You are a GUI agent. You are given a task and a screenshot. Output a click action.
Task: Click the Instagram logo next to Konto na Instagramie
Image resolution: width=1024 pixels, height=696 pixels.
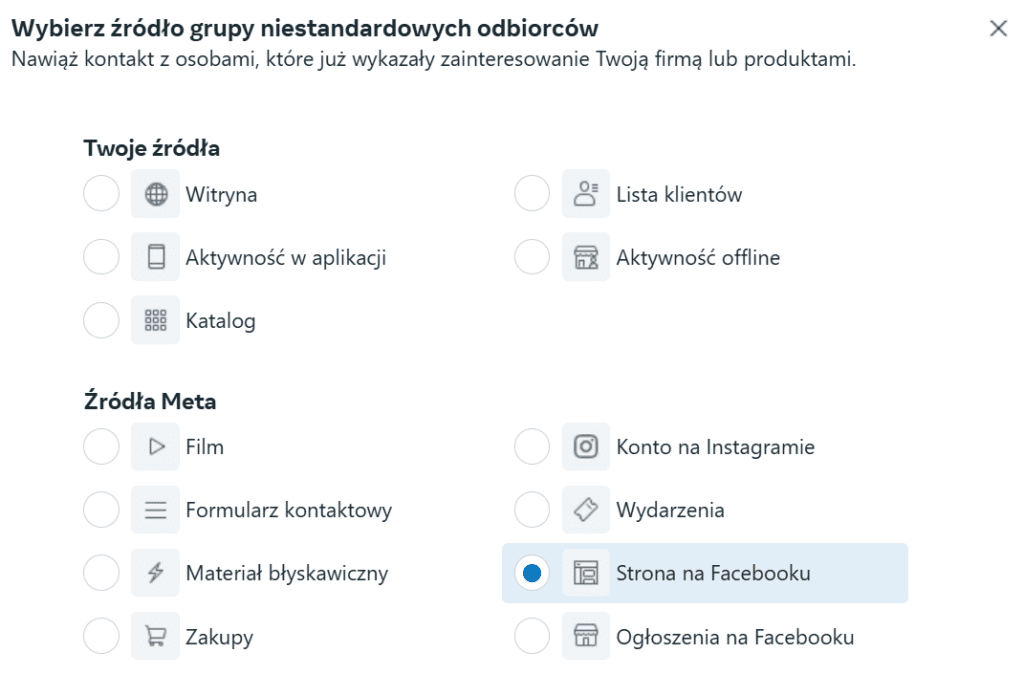coord(586,446)
